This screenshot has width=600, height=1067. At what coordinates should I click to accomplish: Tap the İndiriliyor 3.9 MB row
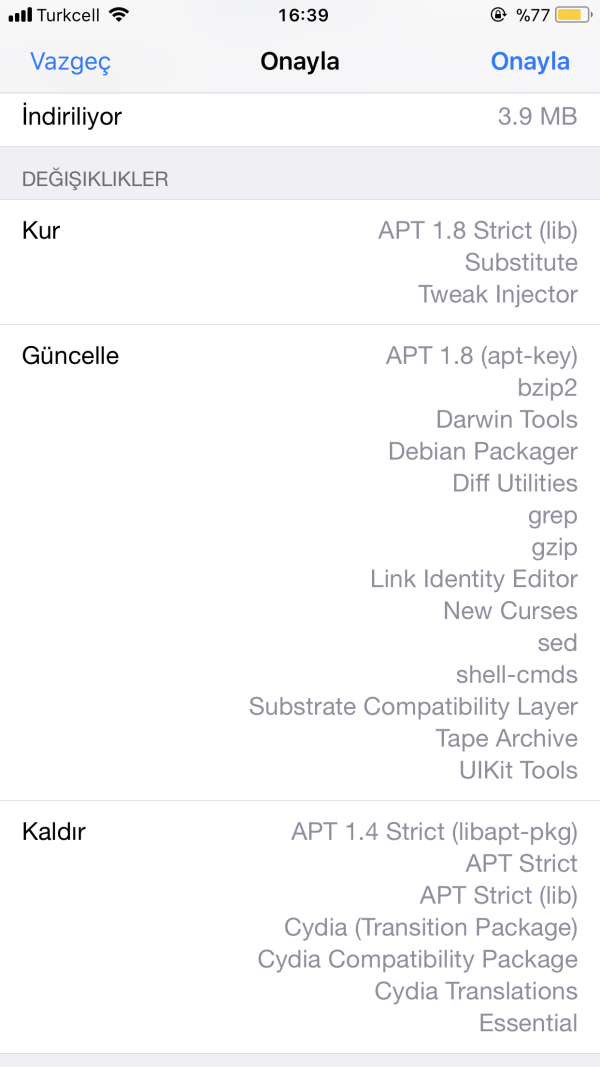click(300, 117)
